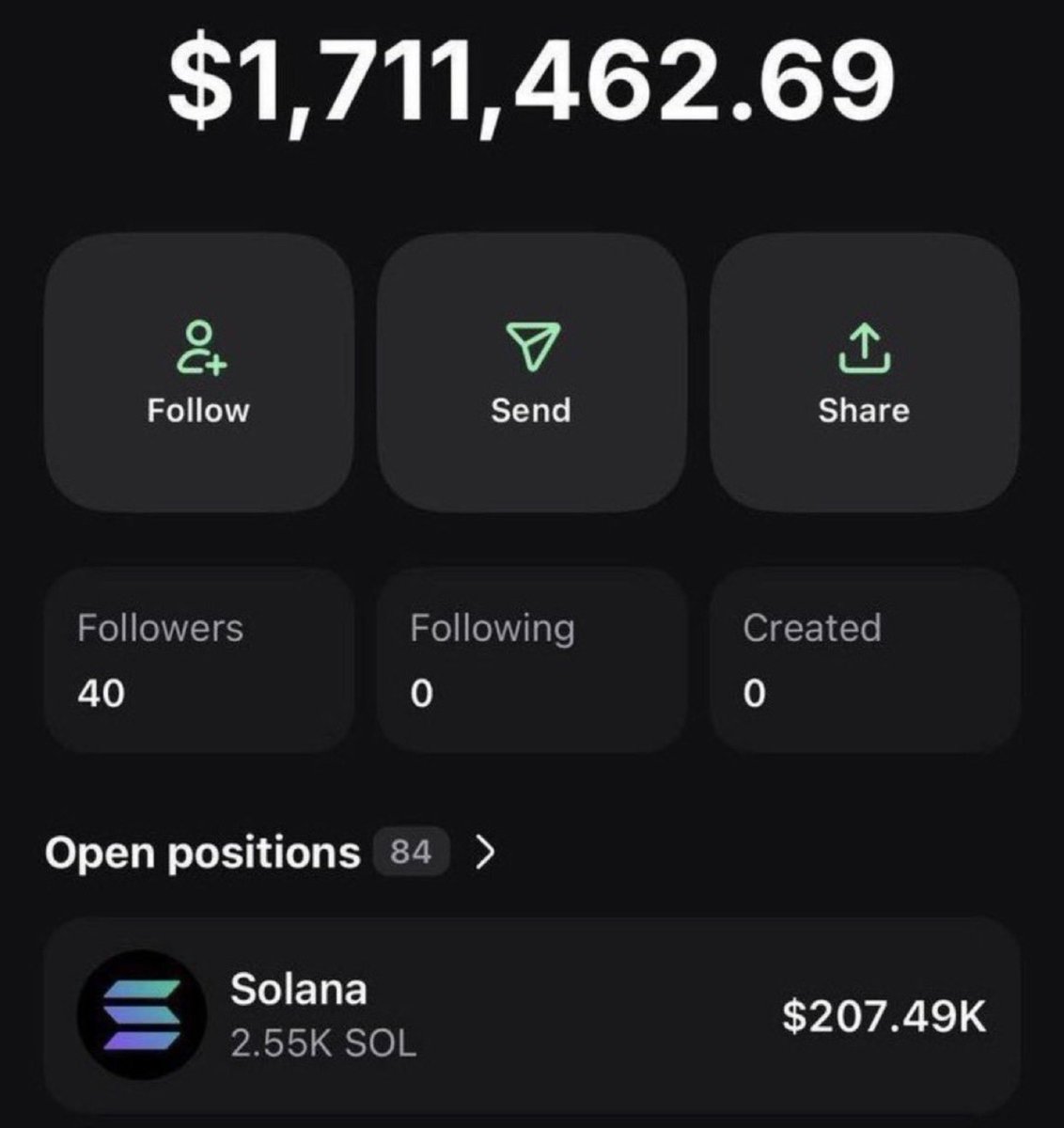Click the Send button label

pos(531,411)
